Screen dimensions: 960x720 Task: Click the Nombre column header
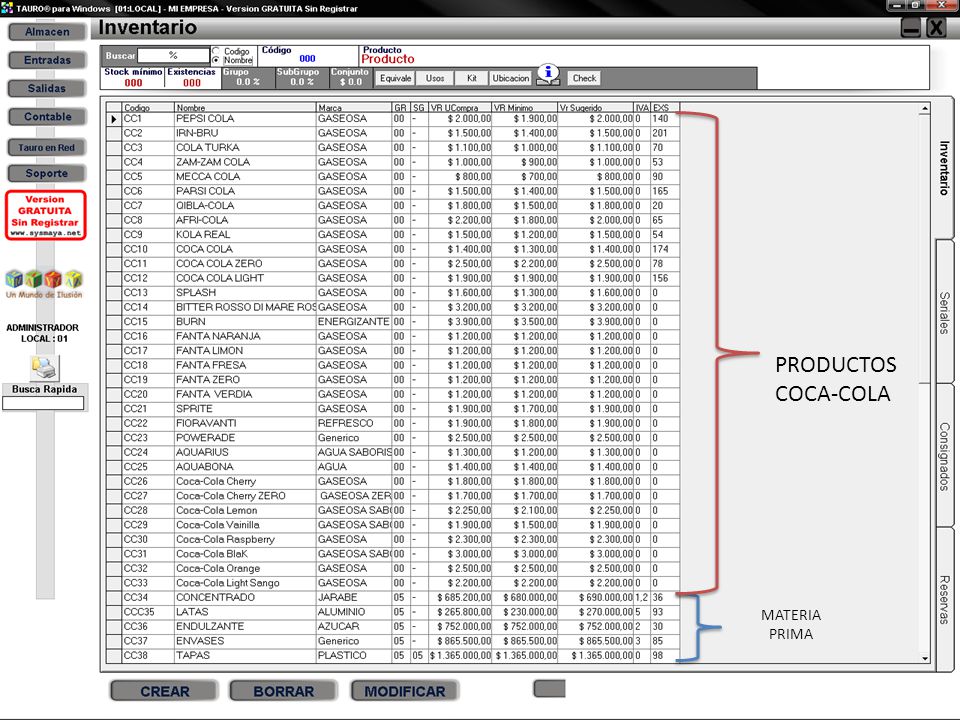pos(246,108)
